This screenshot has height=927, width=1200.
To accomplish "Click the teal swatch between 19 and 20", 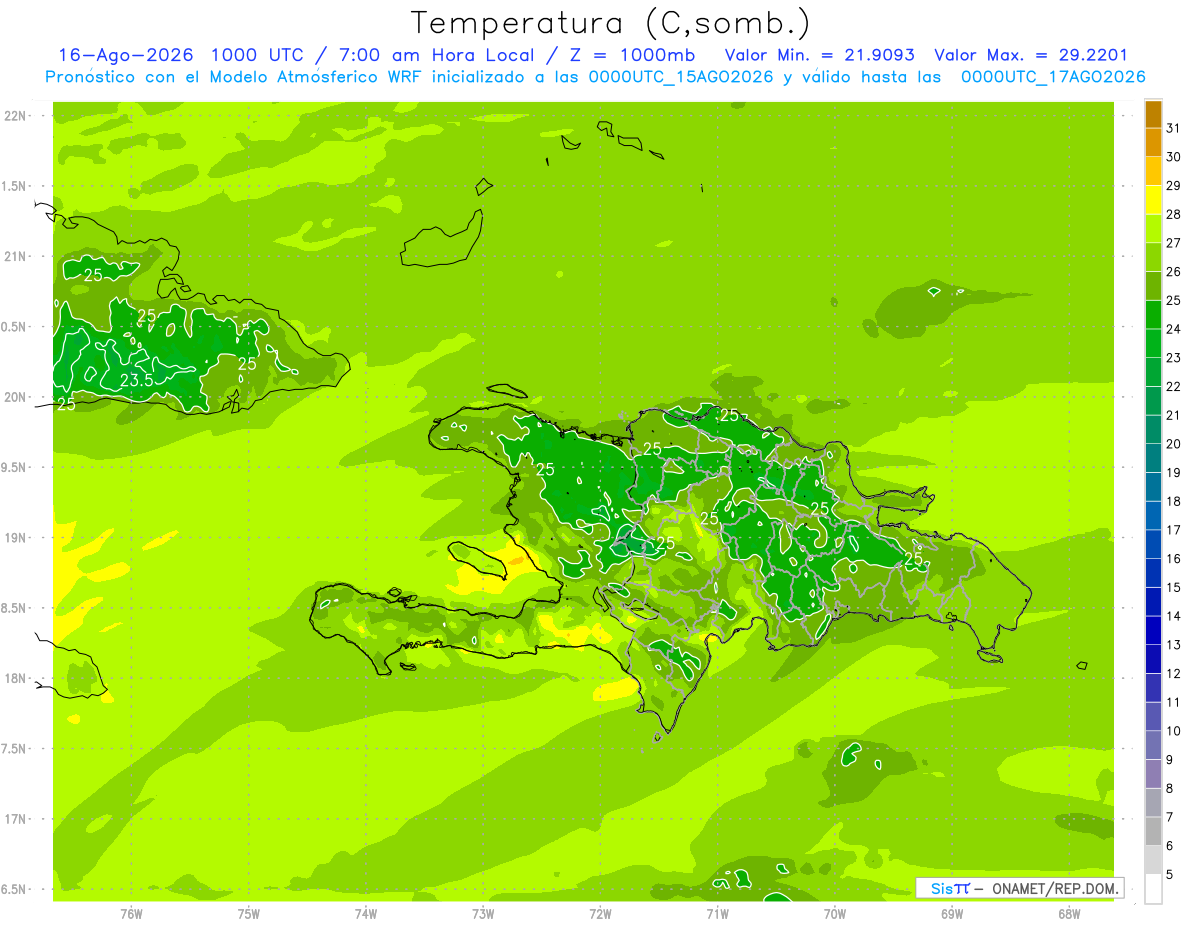I will click(x=1153, y=458).
